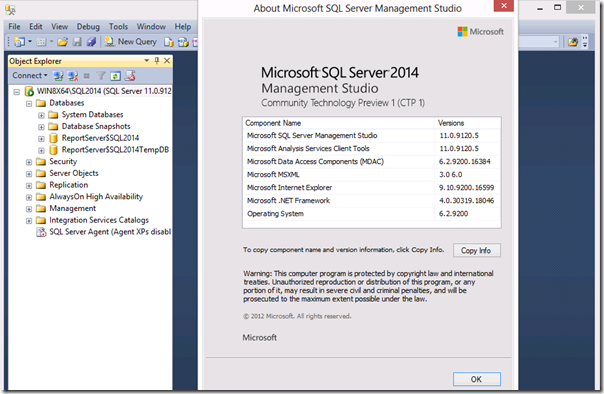Expand the Management node
The width and height of the screenshot is (604, 394).
(x=29, y=209)
